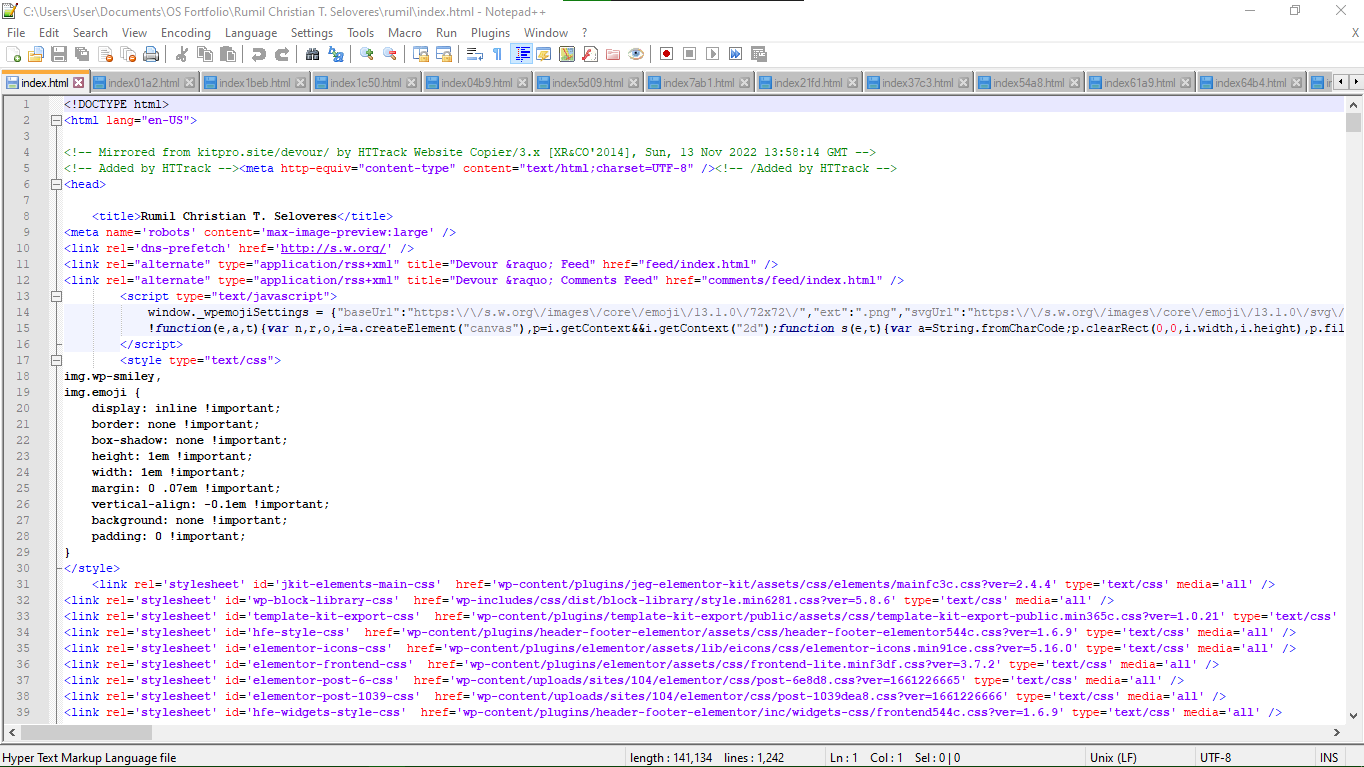1364x767 pixels.
Task: Collapse the script block at line 13
Action: point(57,295)
